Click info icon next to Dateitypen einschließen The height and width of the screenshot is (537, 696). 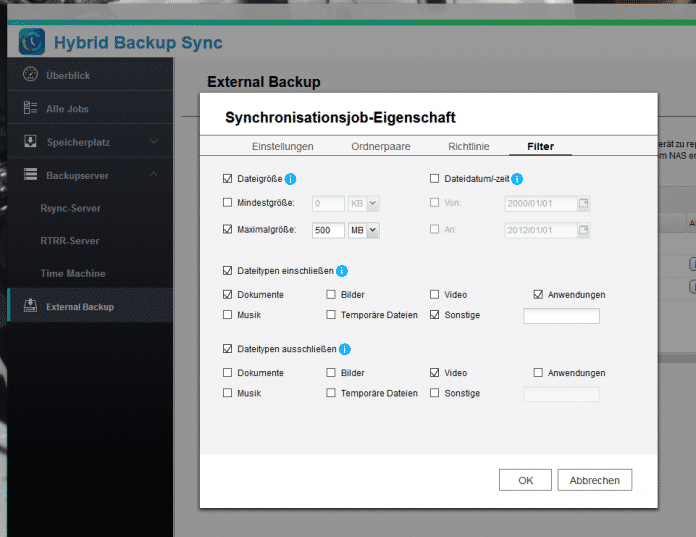point(342,271)
